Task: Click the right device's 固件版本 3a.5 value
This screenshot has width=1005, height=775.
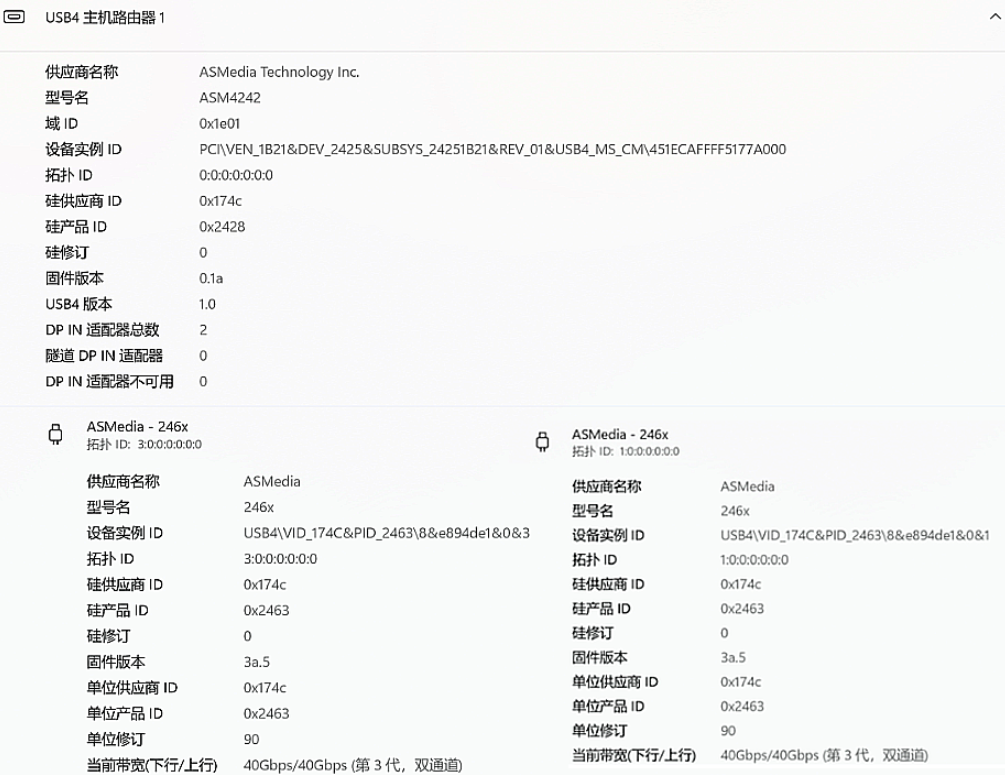Action: [733, 657]
